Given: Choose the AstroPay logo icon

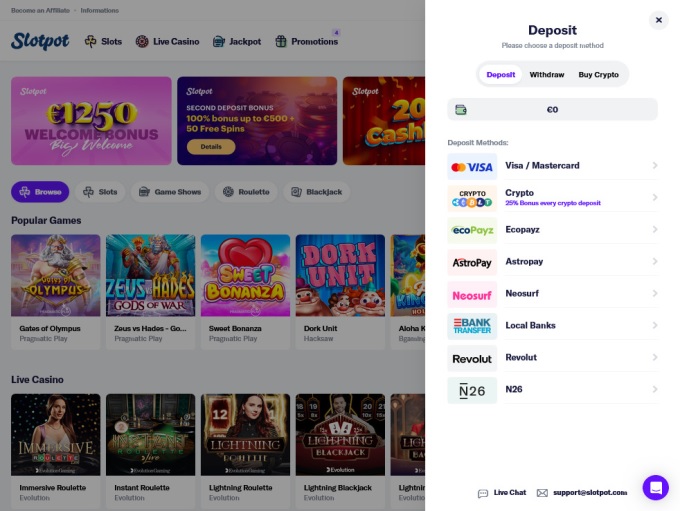Looking at the screenshot, I should click(x=472, y=262).
